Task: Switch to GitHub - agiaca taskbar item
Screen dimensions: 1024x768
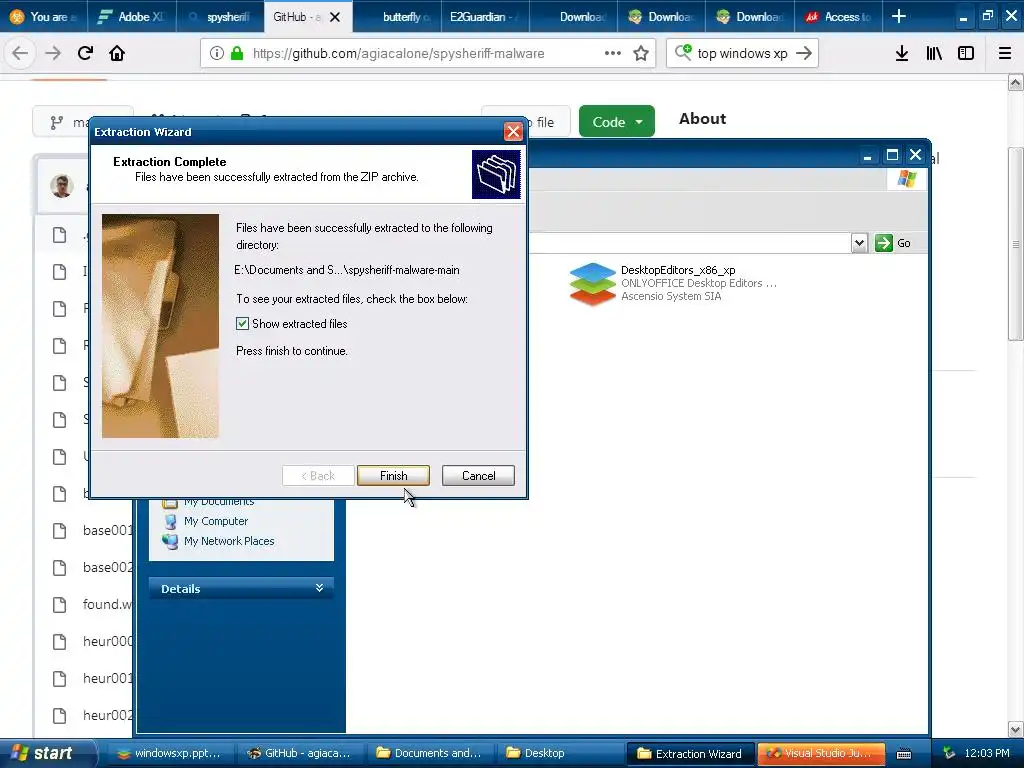Action: (x=299, y=754)
